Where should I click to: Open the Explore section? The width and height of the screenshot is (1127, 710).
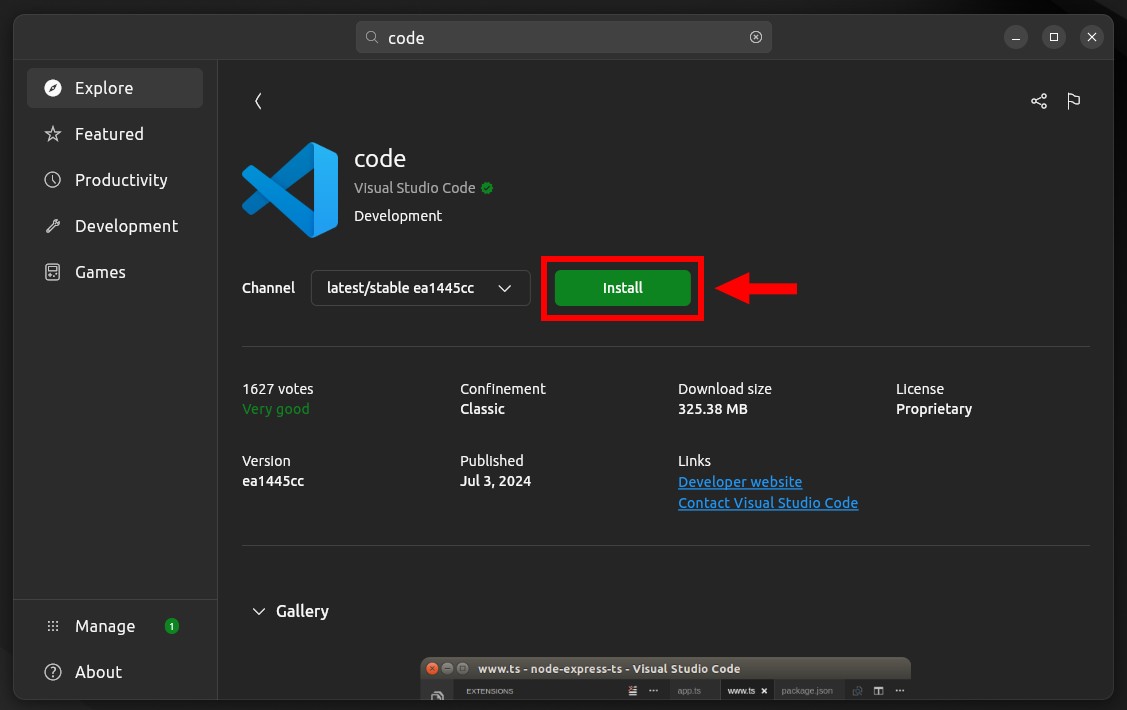coord(115,88)
